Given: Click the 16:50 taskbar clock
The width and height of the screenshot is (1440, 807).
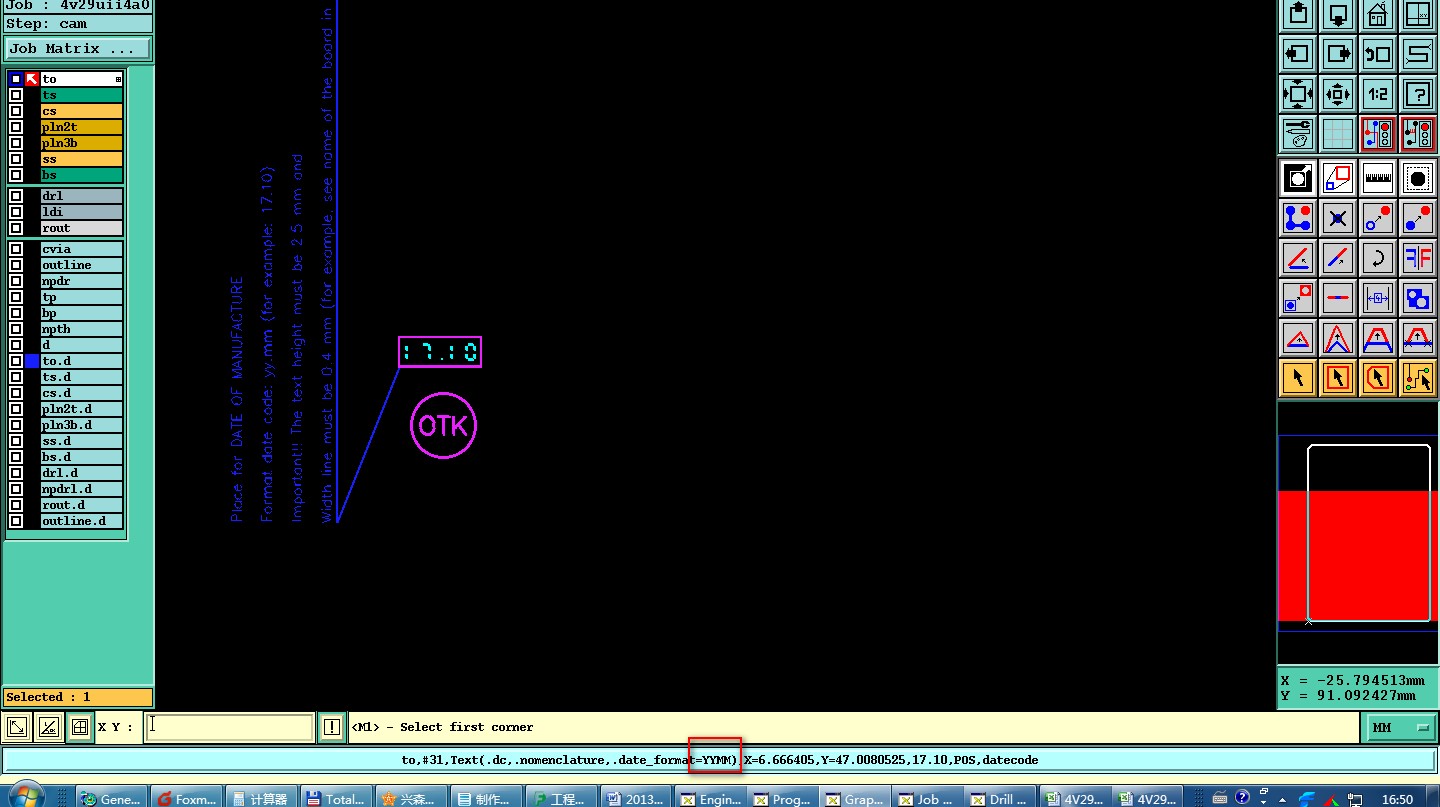Looking at the screenshot, I should click(1397, 799).
